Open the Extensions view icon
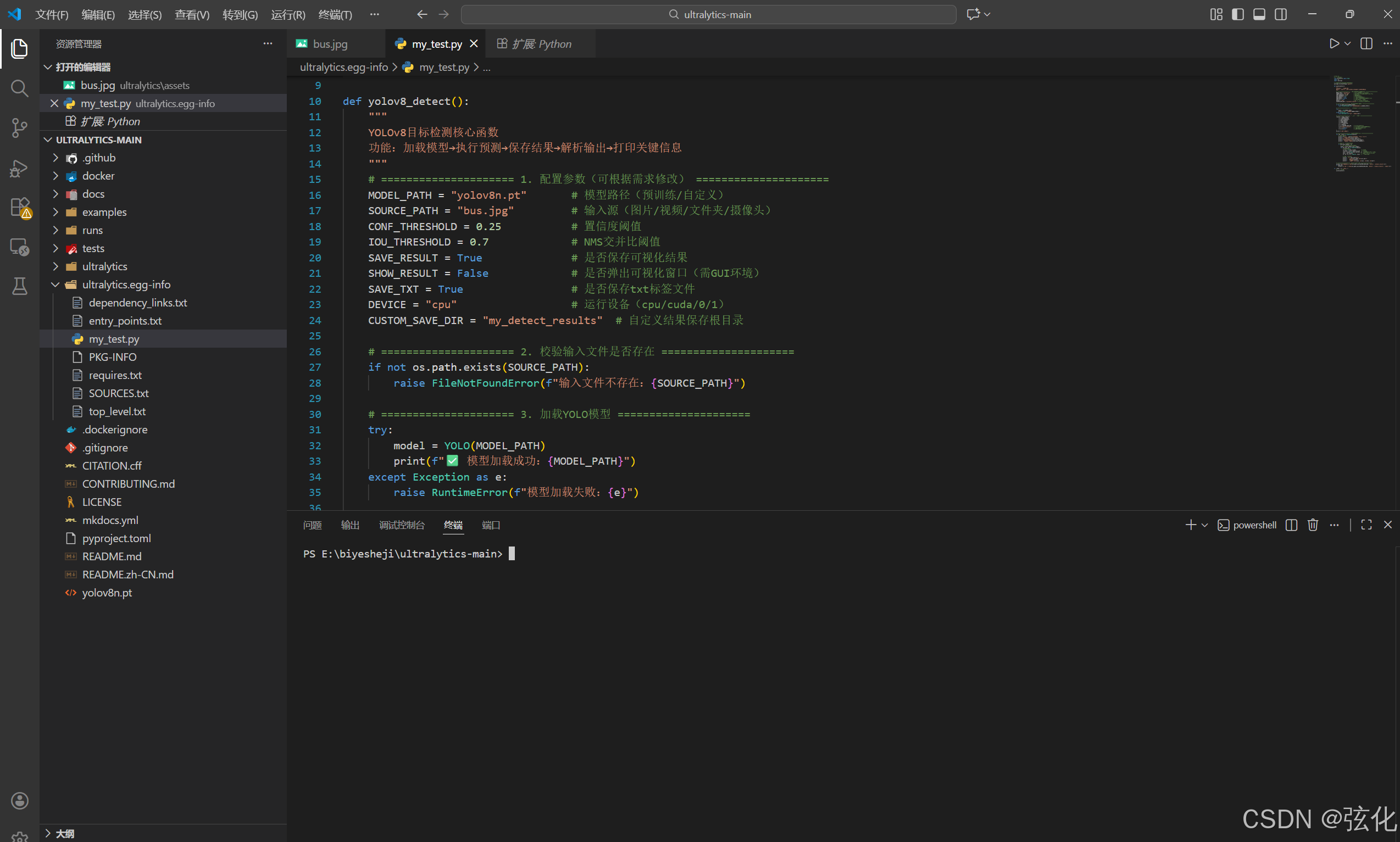Viewport: 1400px width, 842px height. [19, 207]
